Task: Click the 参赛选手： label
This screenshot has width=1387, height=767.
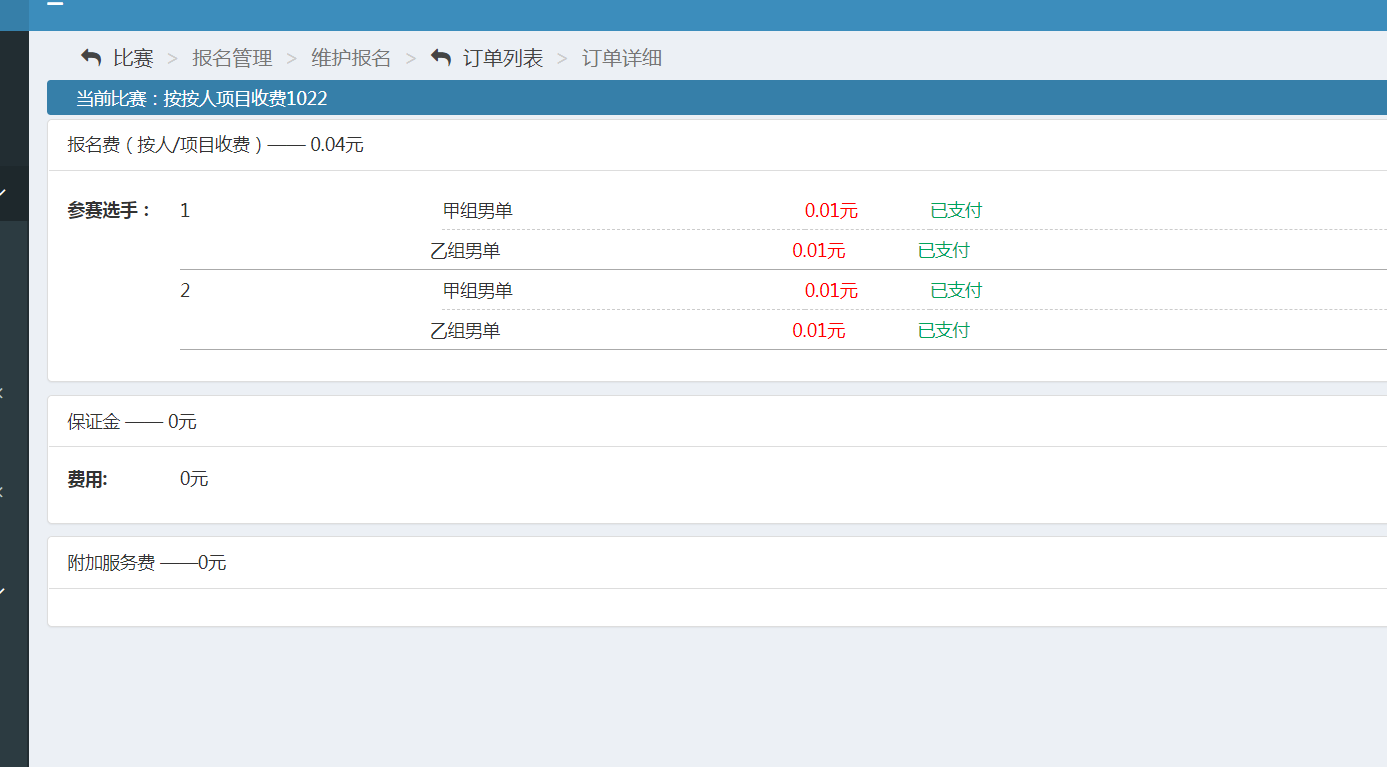Action: 109,210
